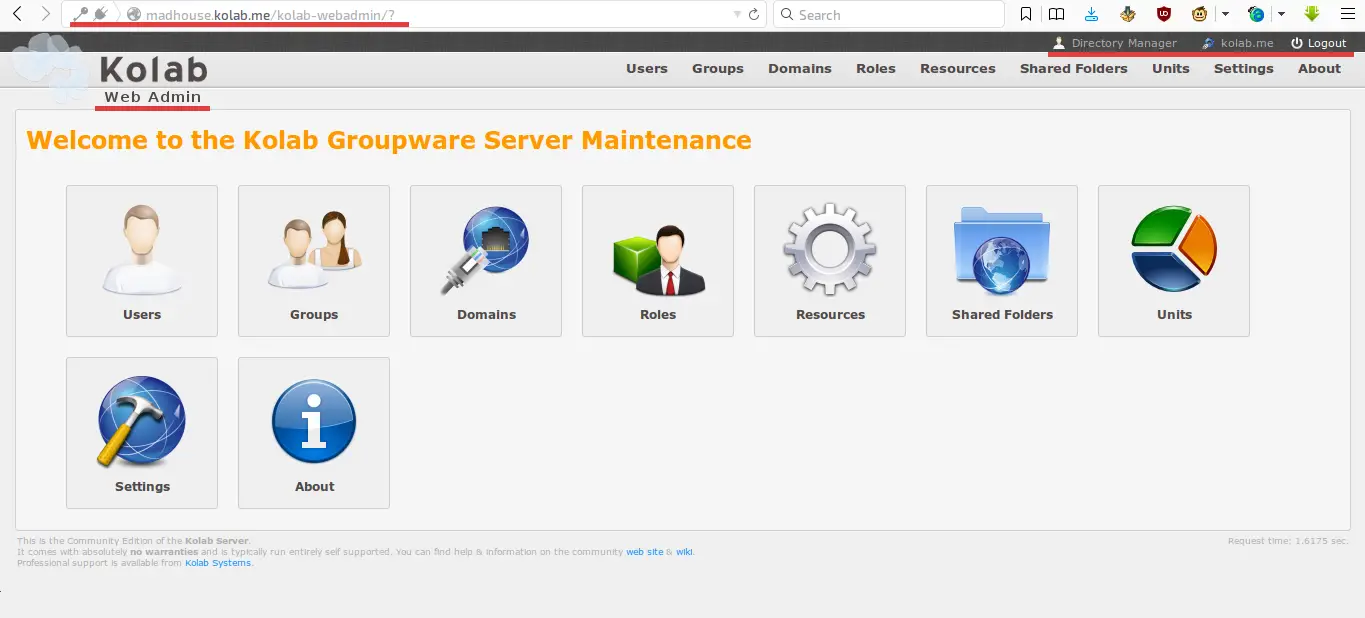1365x618 pixels.
Task: Select Resources in the top navigation
Action: click(958, 68)
